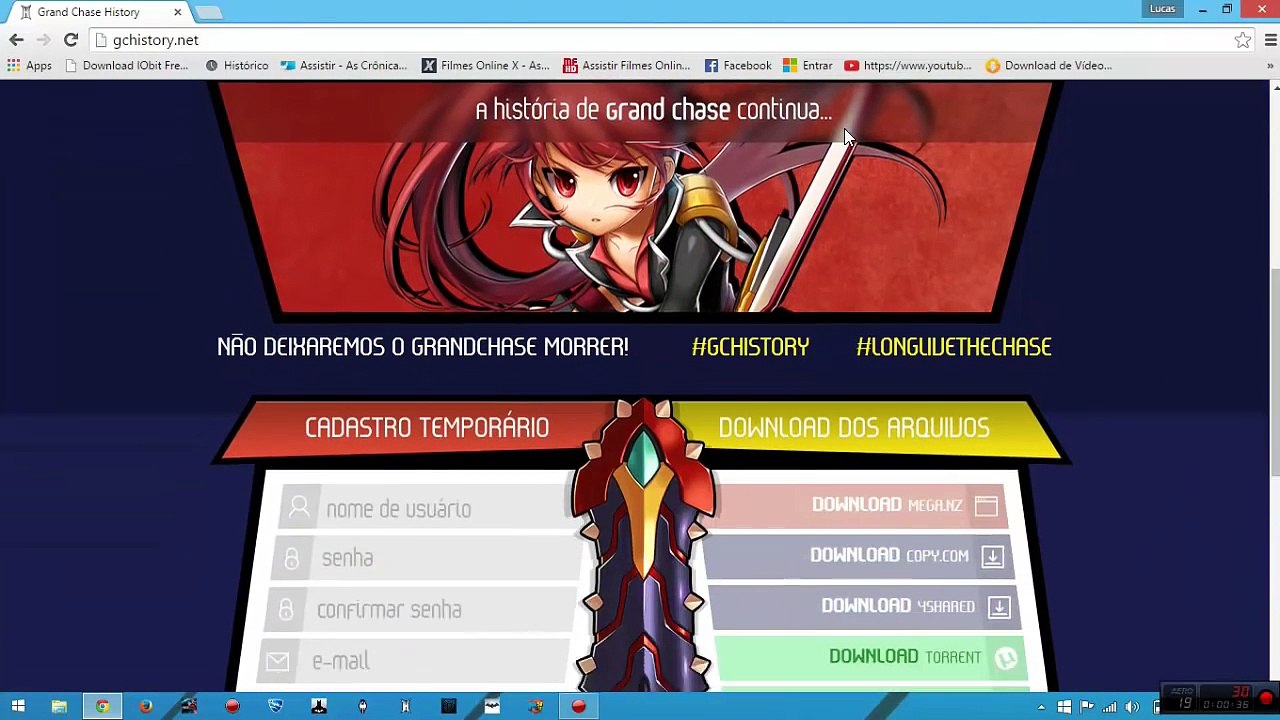Click the Download TORRENT button
The height and width of the screenshot is (720, 1280).
coord(870,657)
